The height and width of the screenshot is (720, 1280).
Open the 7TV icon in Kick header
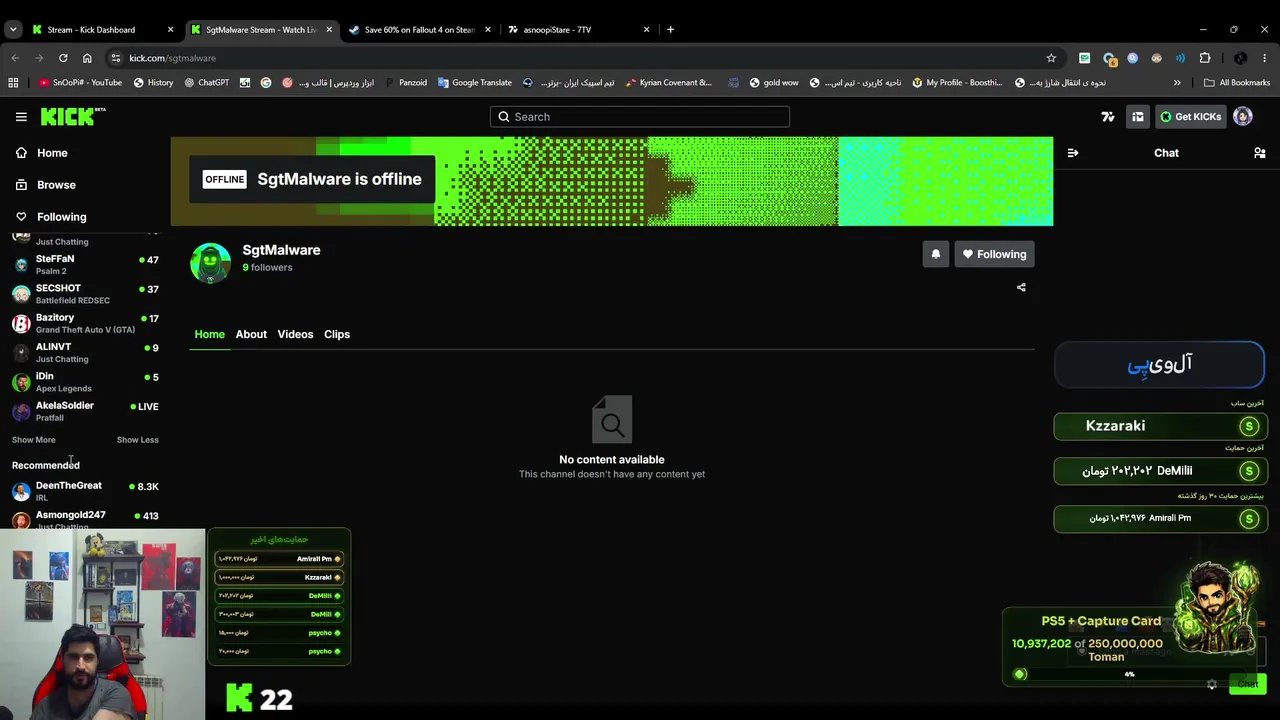(1108, 117)
